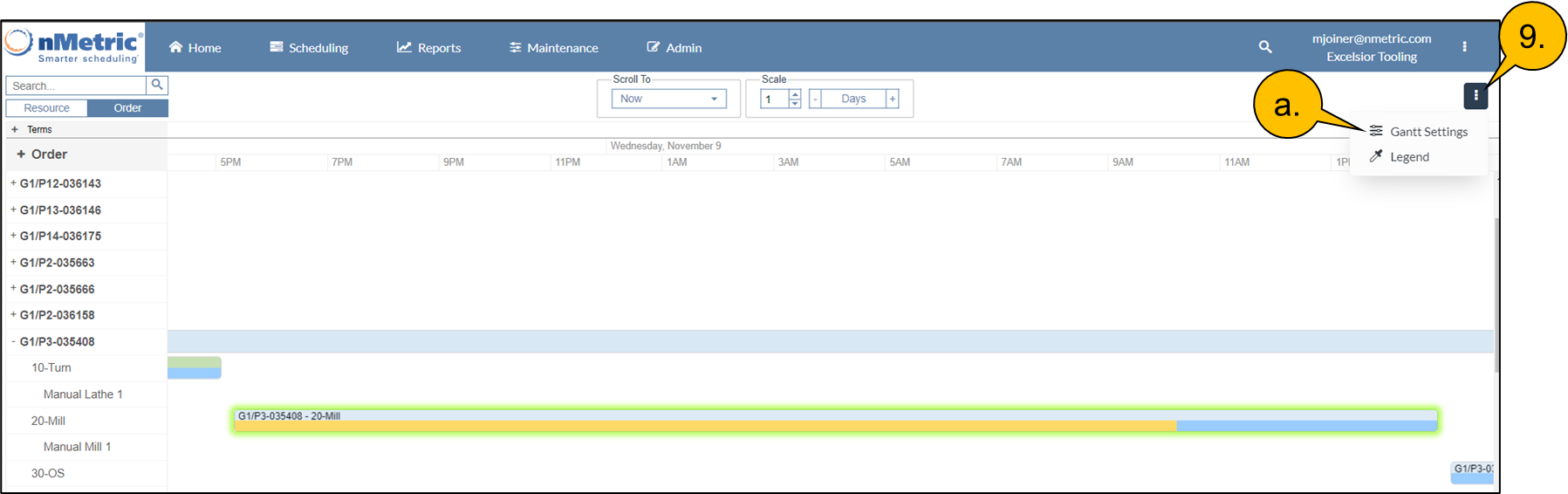This screenshot has width=1568, height=494.
Task: Expand the Terms section
Action: coord(15,129)
